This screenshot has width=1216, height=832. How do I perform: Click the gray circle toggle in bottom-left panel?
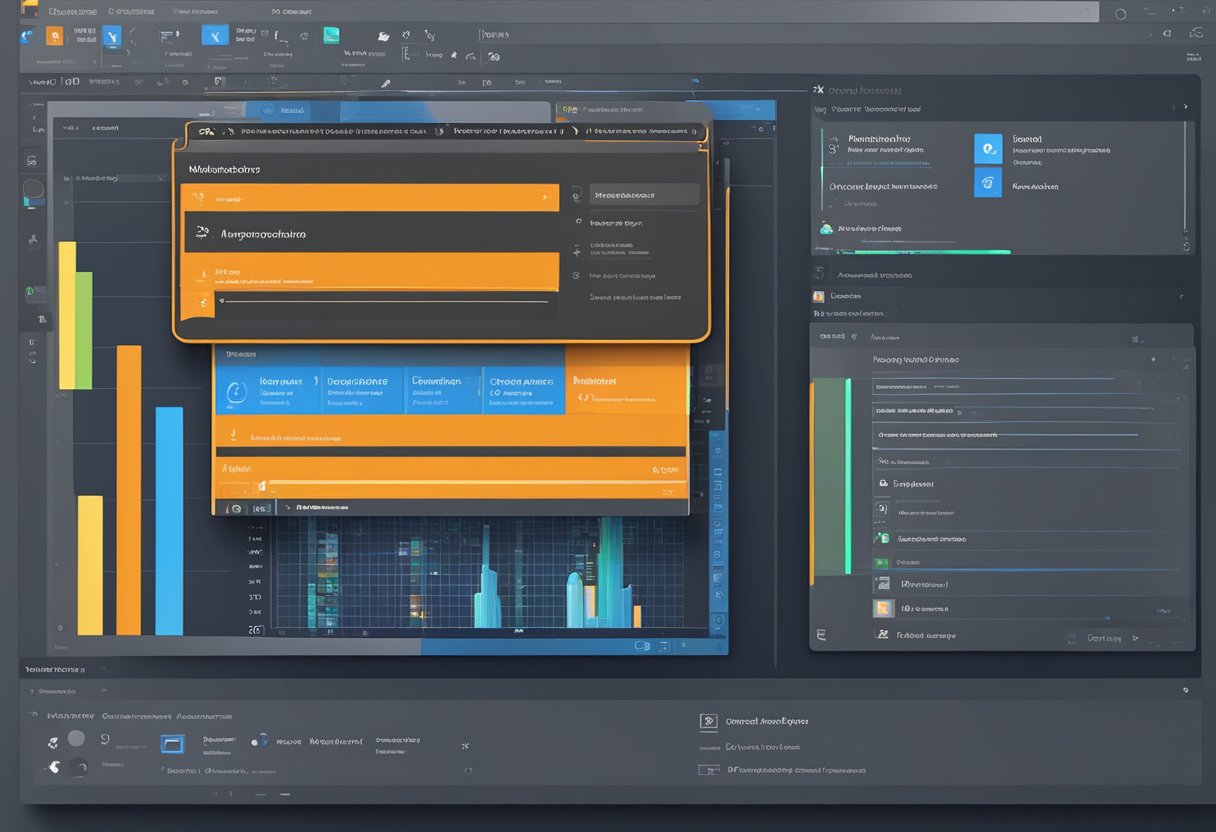(x=76, y=739)
